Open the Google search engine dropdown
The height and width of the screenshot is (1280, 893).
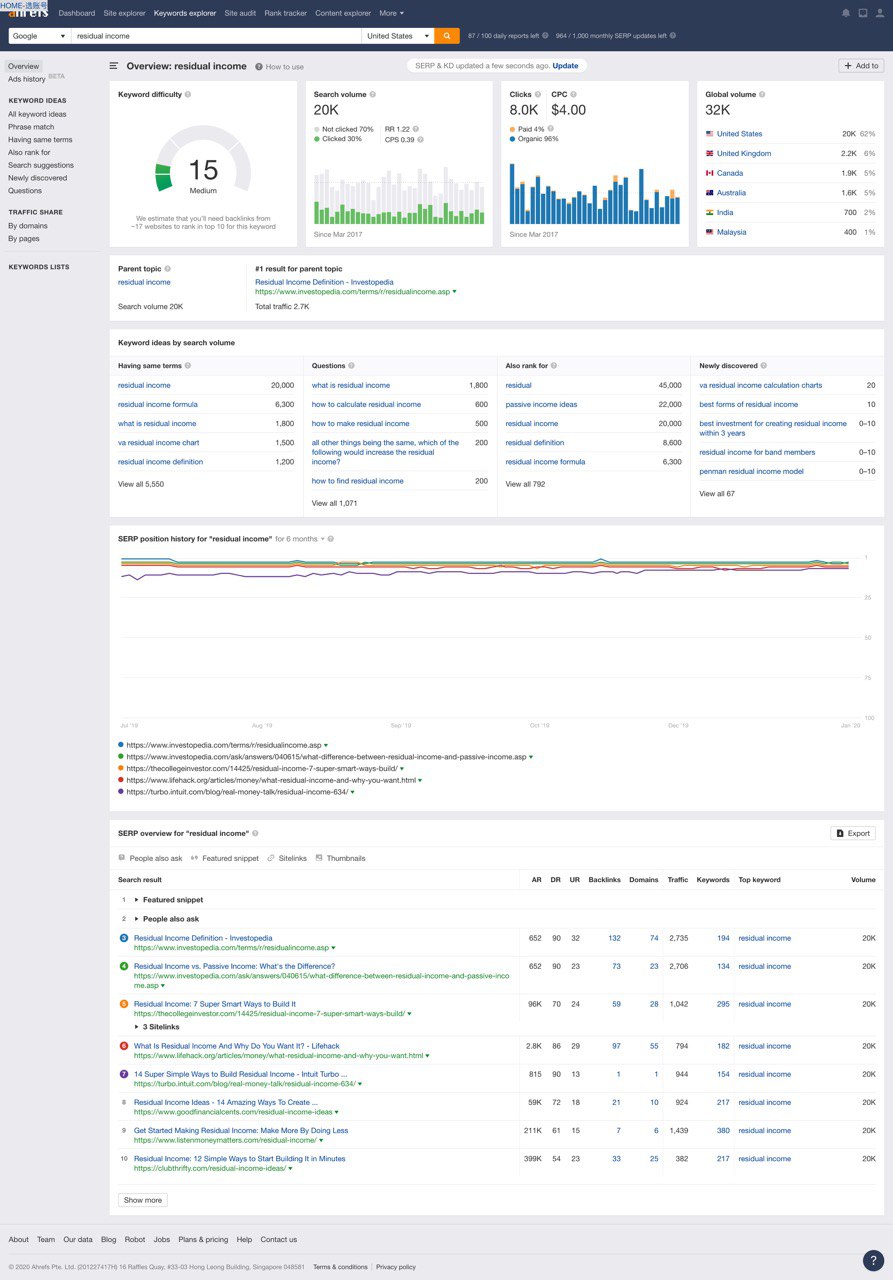39,36
